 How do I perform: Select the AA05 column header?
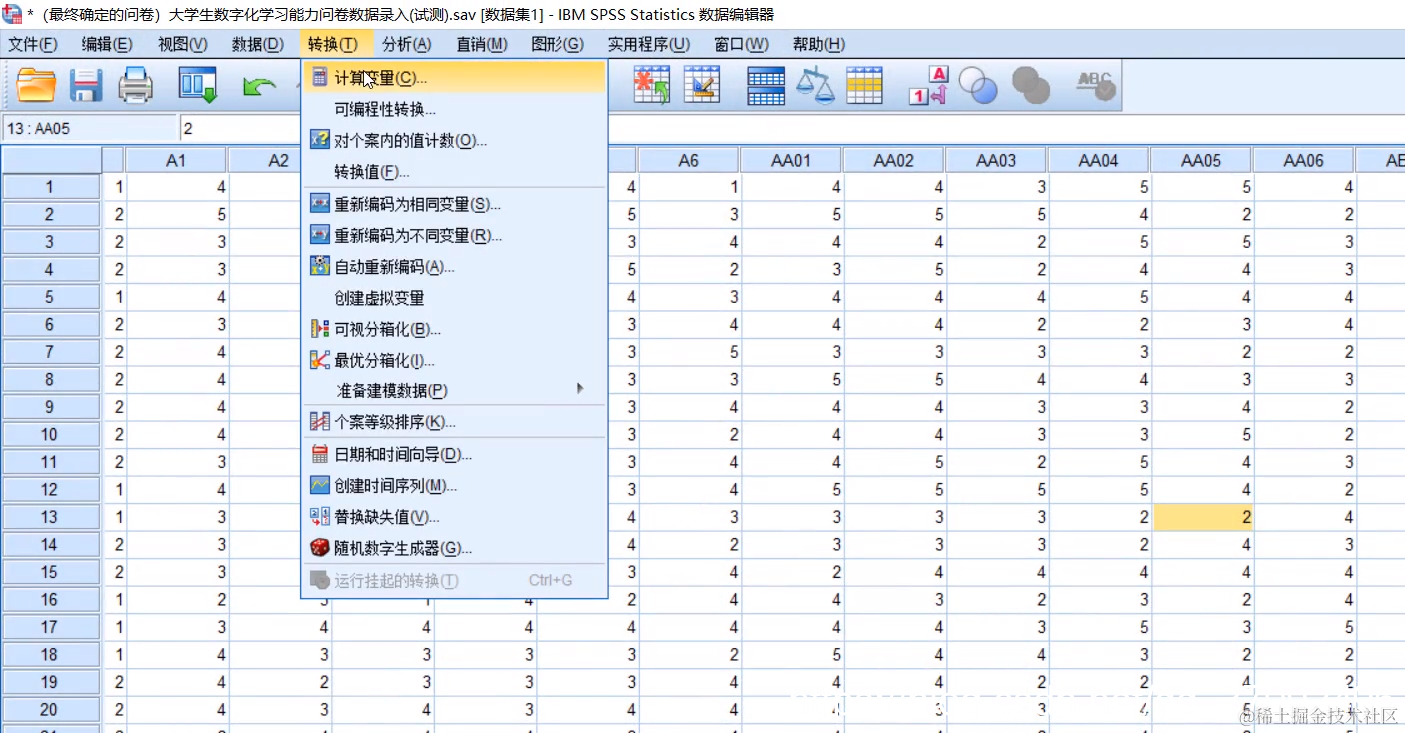tap(1200, 158)
